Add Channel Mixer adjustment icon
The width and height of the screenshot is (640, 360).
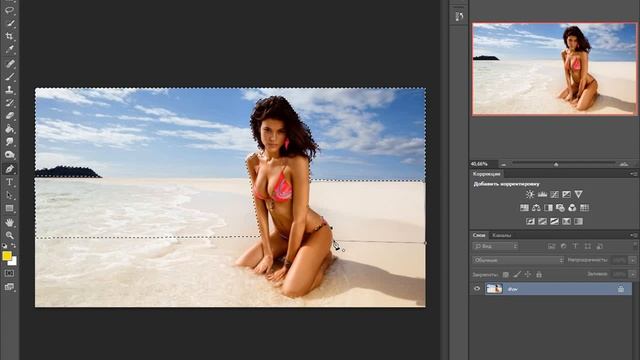[572, 208]
